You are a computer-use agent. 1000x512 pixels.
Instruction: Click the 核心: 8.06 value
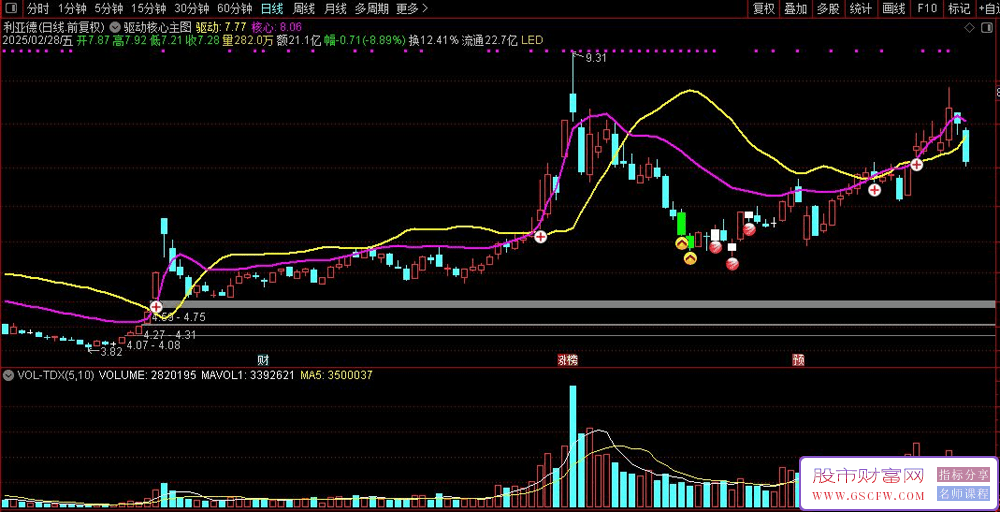coord(277,27)
